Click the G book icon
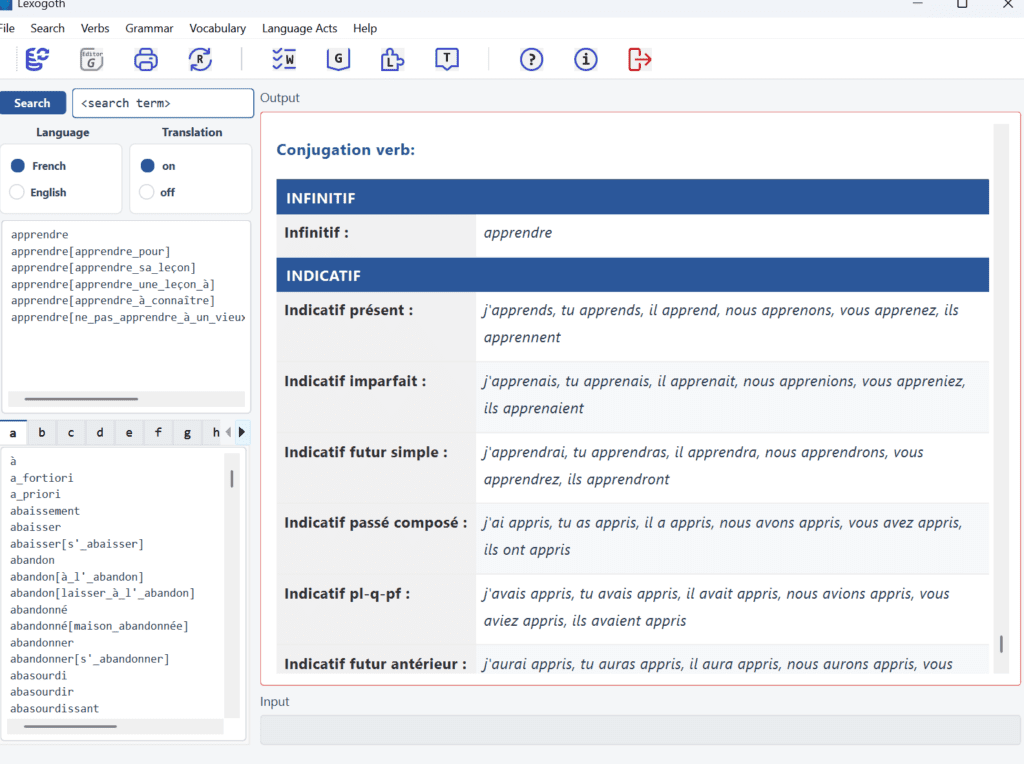1024x764 pixels. coord(338,59)
